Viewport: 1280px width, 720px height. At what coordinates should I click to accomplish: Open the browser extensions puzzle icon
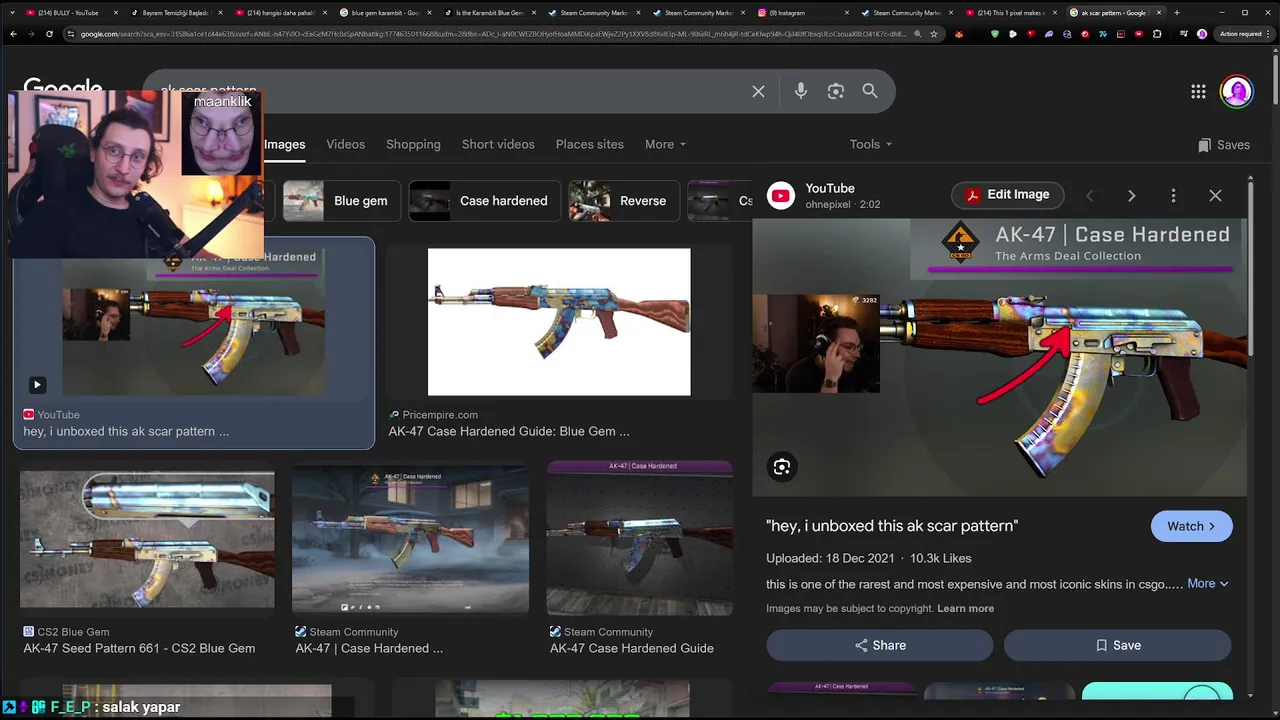pos(1157,34)
